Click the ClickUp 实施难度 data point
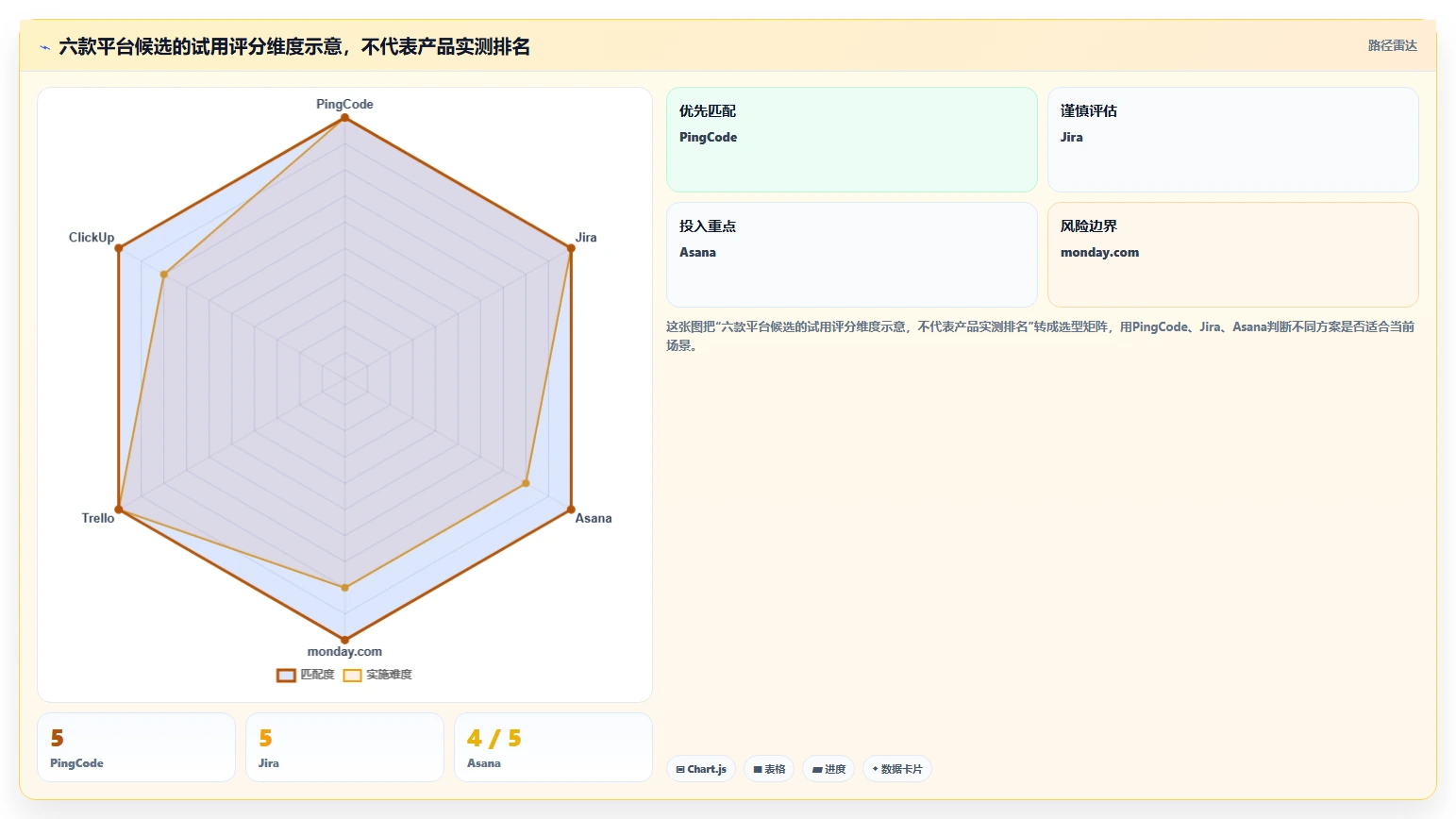Image resolution: width=1456 pixels, height=819 pixels. 164,275
